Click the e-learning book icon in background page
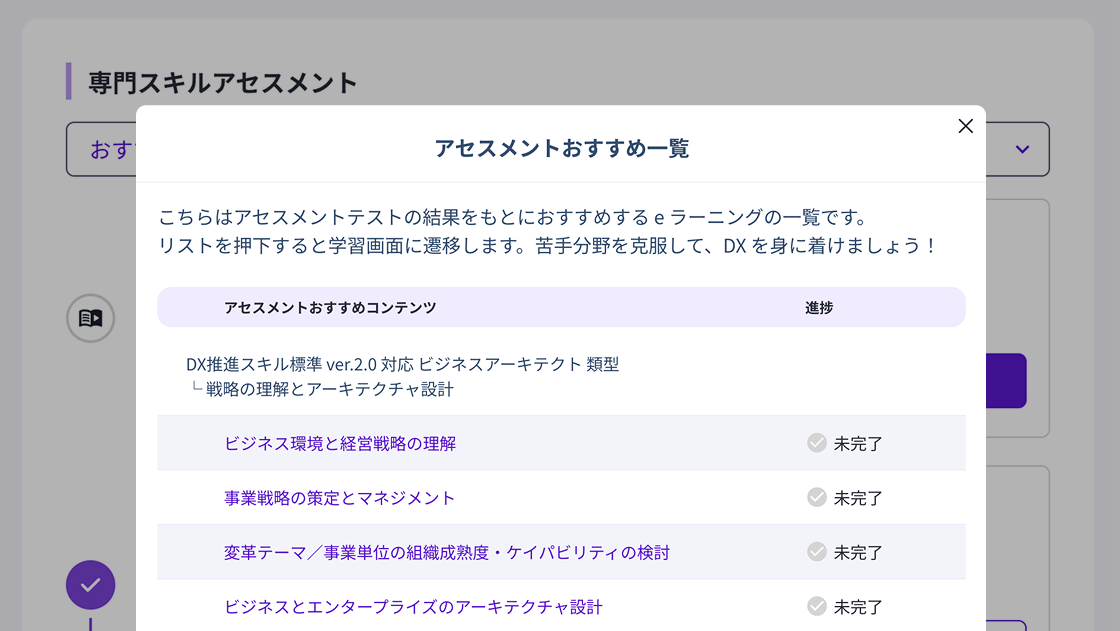Image resolution: width=1120 pixels, height=631 pixels. point(91,318)
